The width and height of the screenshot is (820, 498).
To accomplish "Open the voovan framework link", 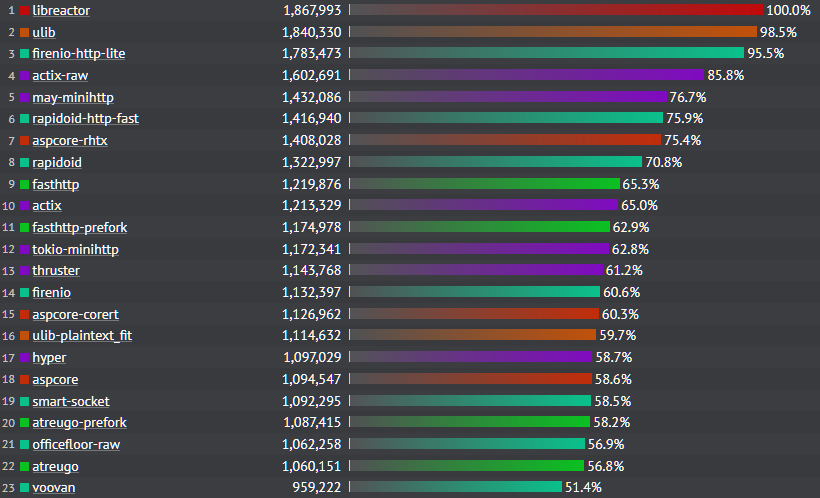I will click(53, 488).
